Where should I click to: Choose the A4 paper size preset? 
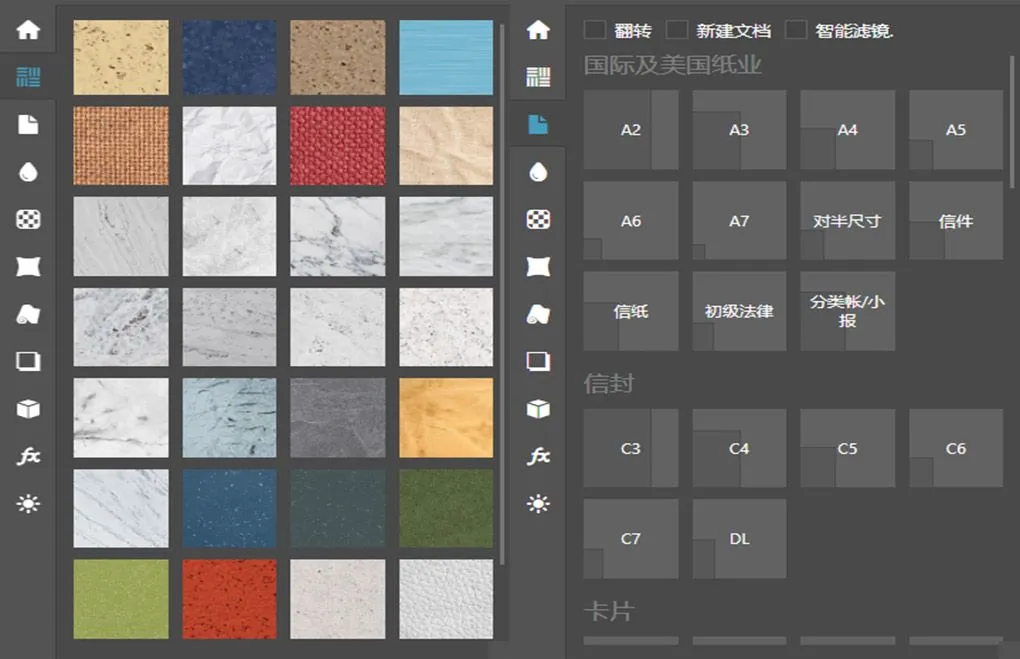pyautogui.click(x=847, y=130)
